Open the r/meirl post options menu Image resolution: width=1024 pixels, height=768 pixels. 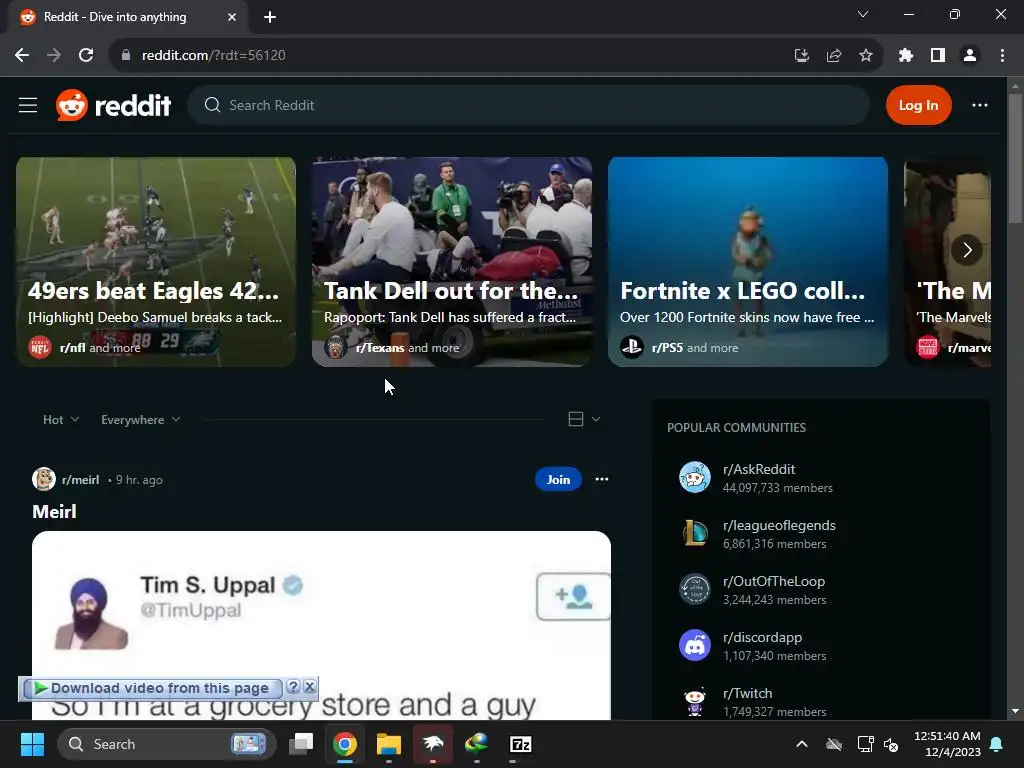601,479
